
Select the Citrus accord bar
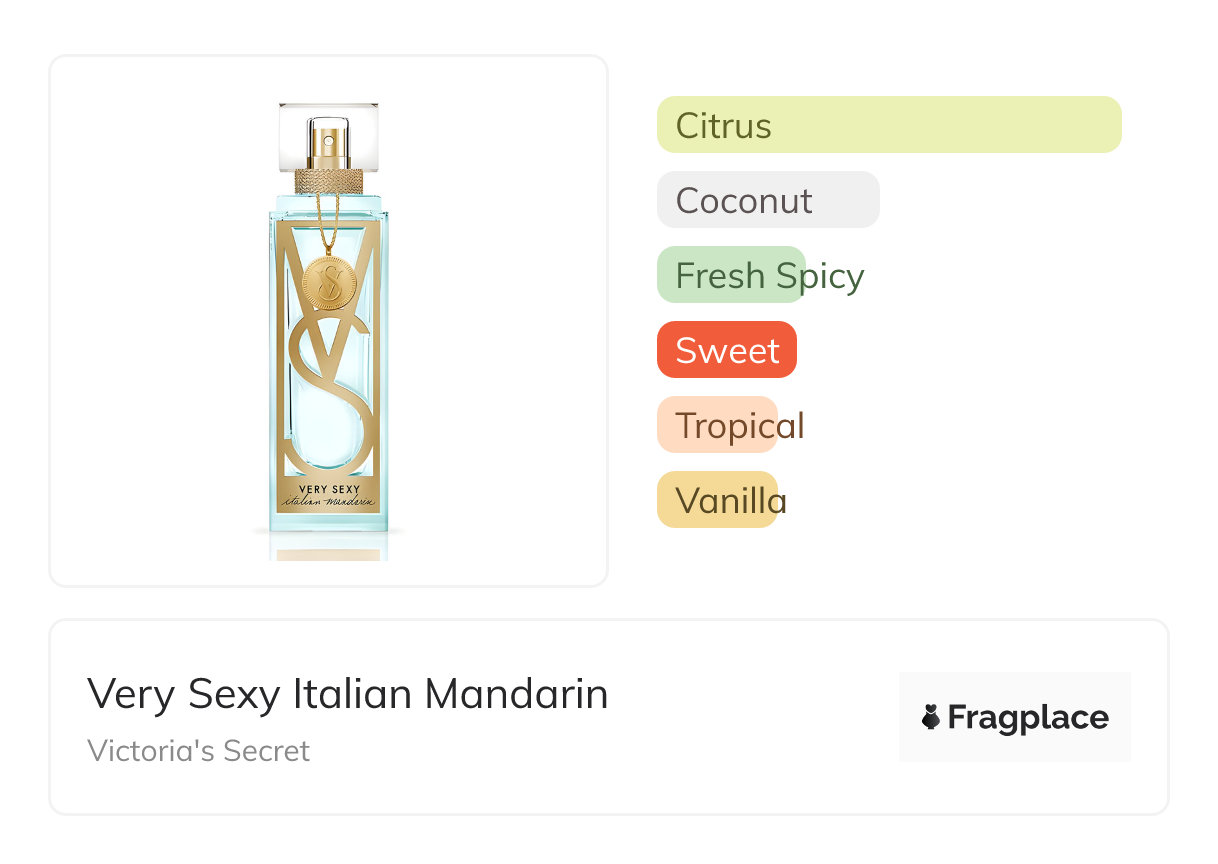(x=889, y=125)
